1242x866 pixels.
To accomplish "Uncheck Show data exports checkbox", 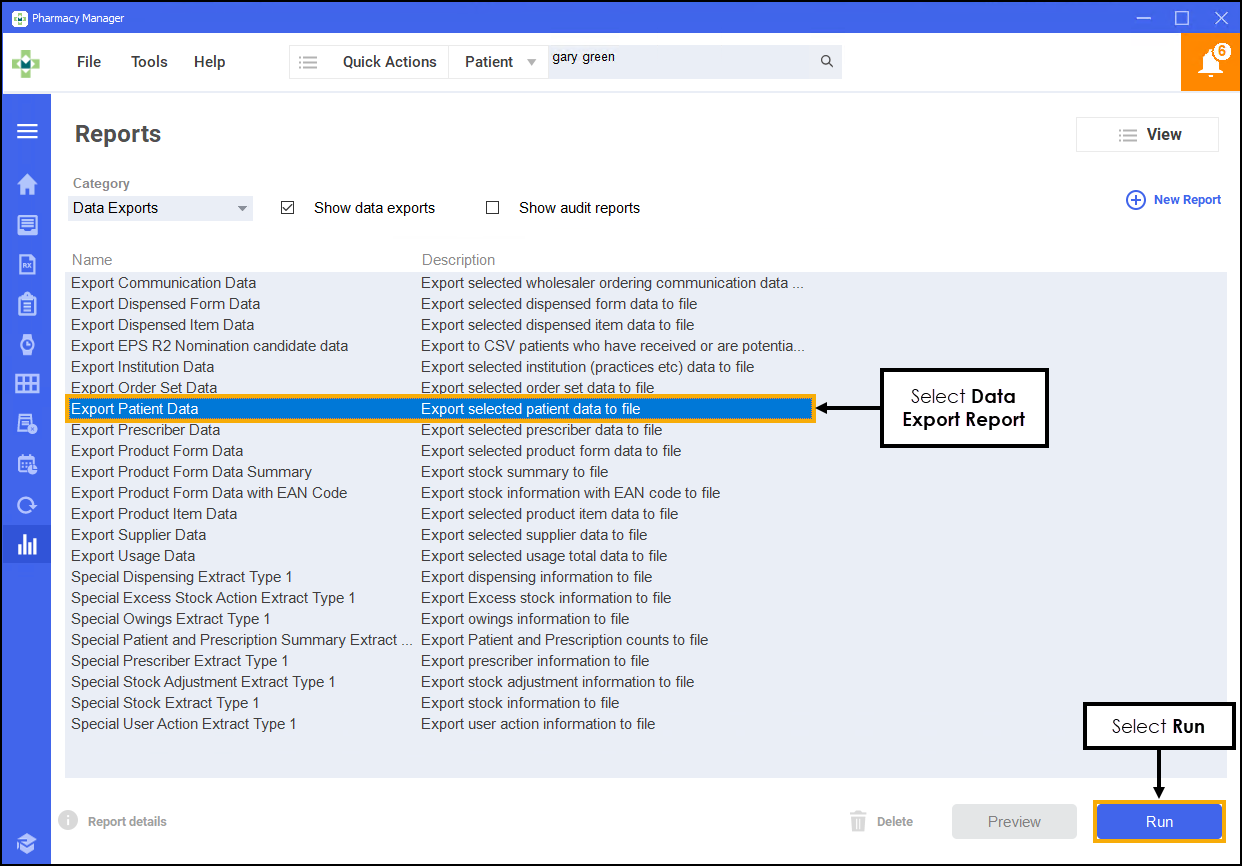I will coord(288,208).
